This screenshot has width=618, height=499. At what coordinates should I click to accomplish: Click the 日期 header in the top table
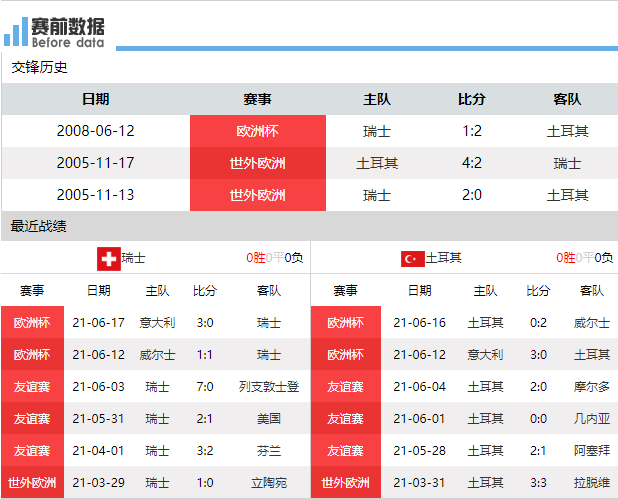(96, 99)
